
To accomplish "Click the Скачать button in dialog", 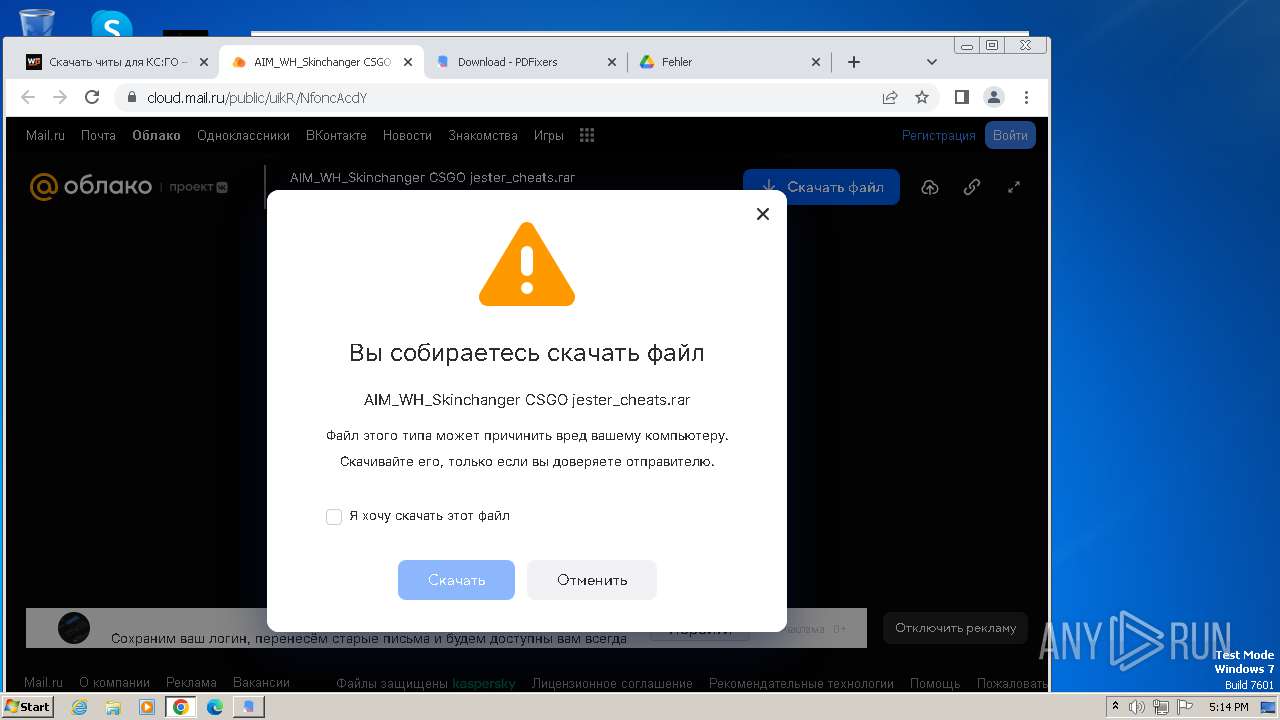I will tap(456, 580).
